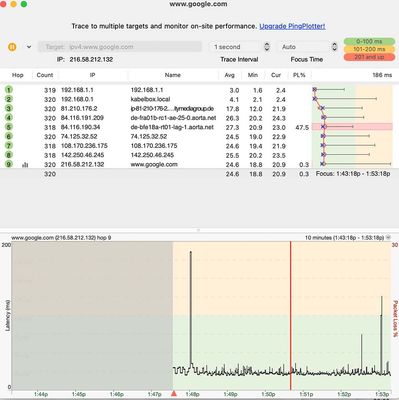Image resolution: width=399 pixels, height=400 pixels.
Task: Select the hop 3 green circle icon
Action: click(x=9, y=108)
